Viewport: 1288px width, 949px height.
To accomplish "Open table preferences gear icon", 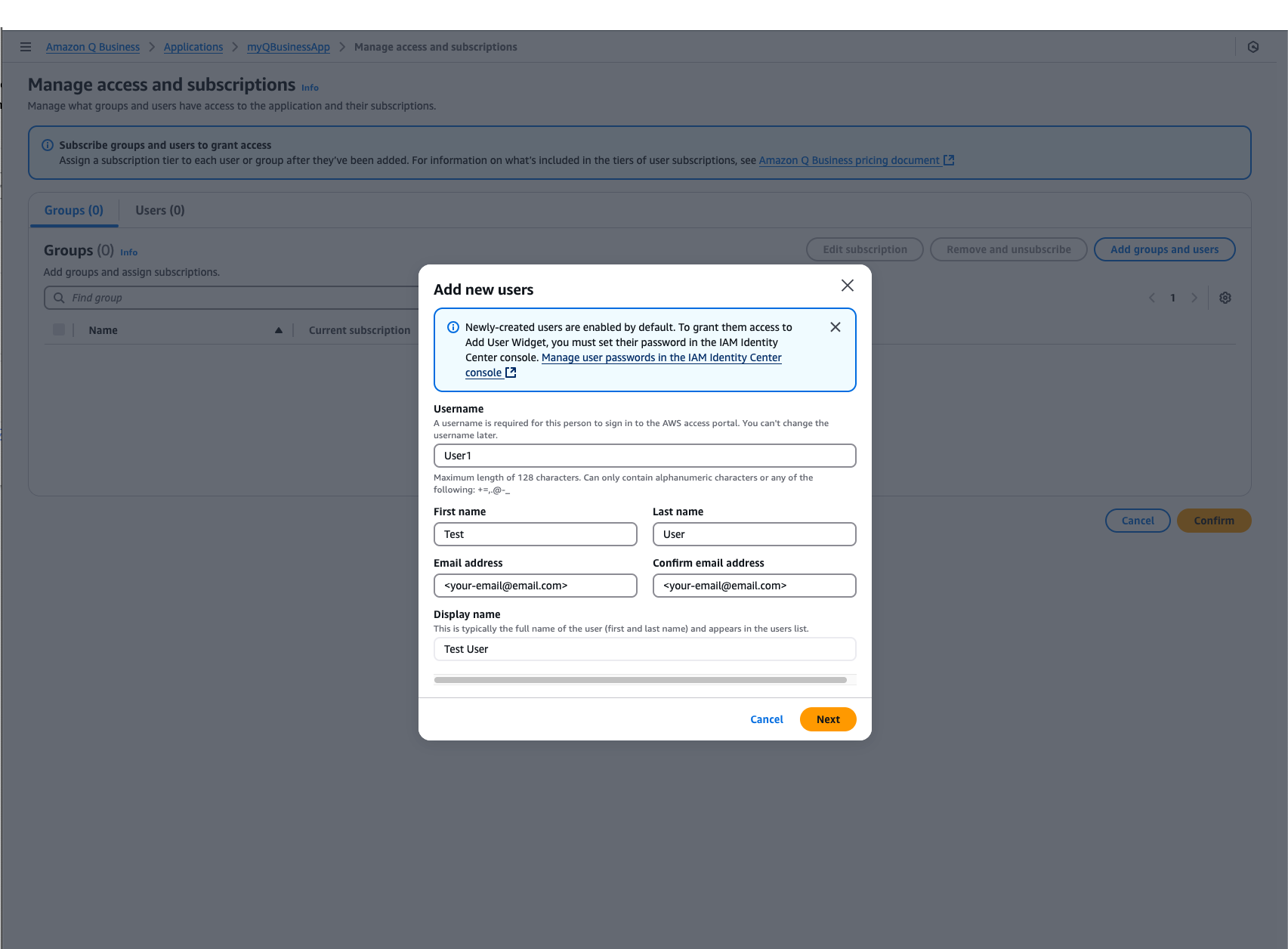I will click(x=1225, y=298).
